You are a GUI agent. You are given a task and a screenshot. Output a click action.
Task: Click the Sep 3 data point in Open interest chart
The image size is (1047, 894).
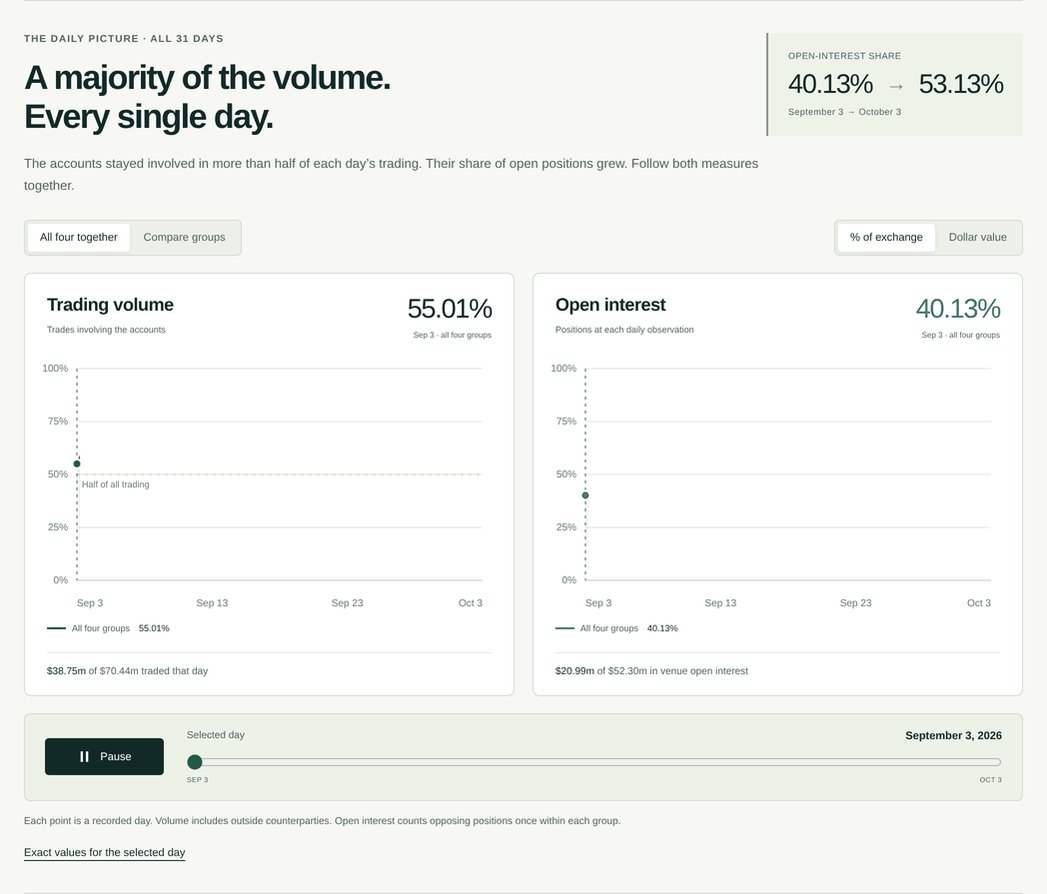click(586, 495)
